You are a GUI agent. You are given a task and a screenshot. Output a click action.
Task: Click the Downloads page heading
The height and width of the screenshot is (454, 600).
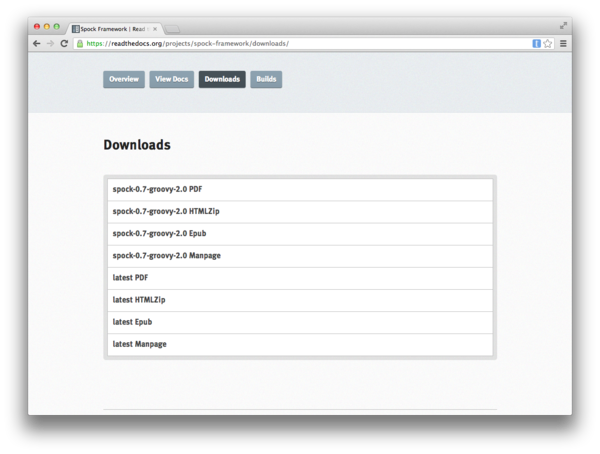pyautogui.click(x=137, y=145)
